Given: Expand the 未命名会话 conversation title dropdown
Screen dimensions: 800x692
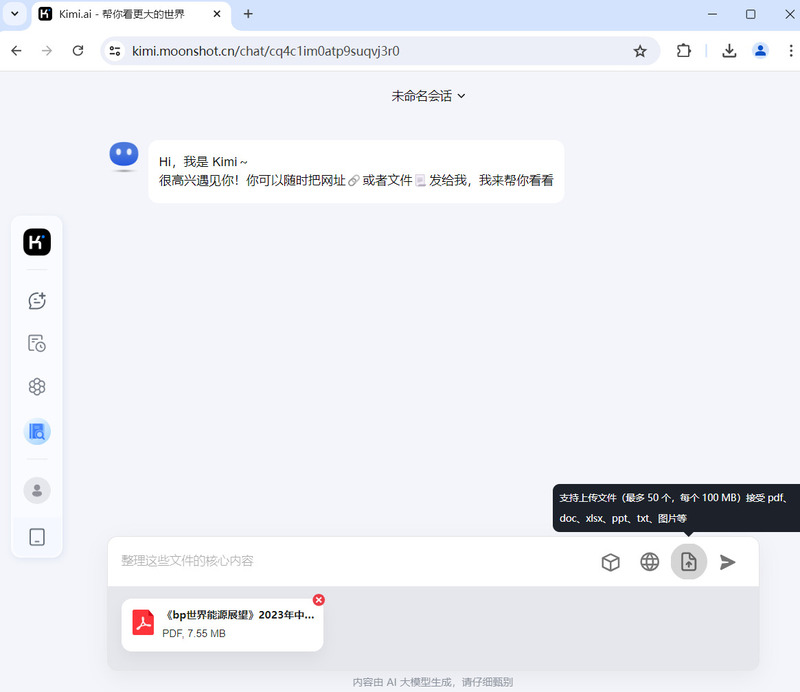Looking at the screenshot, I should (x=428, y=96).
